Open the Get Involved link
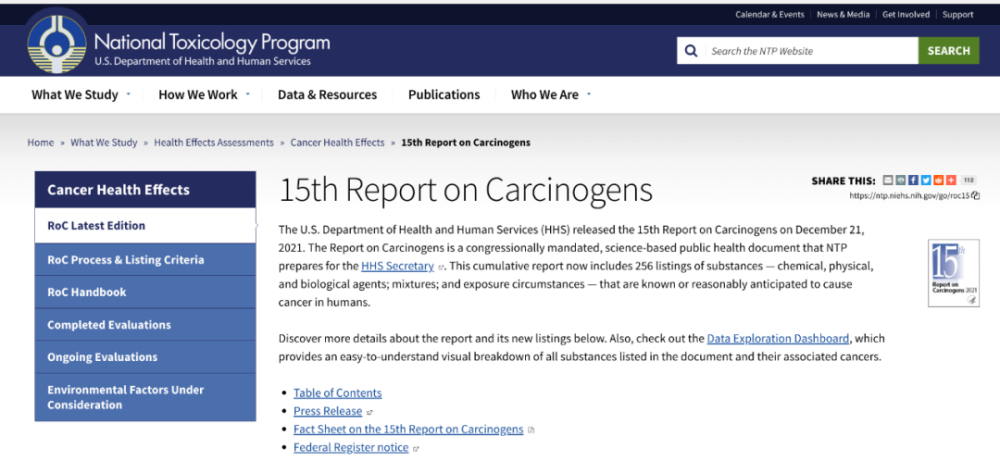Image resolution: width=1000 pixels, height=461 pixels. 906,14
